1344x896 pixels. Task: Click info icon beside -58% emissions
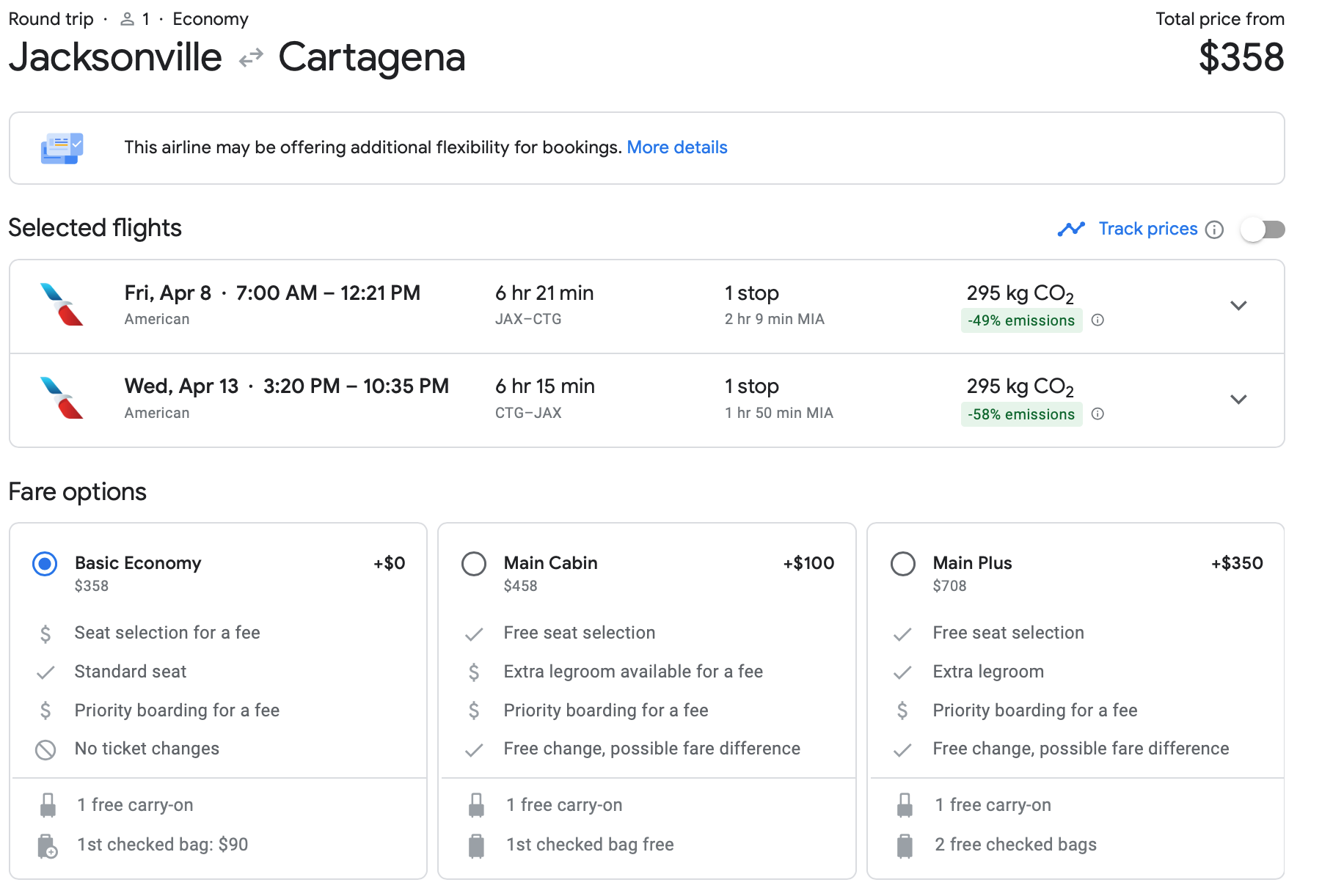click(1098, 414)
